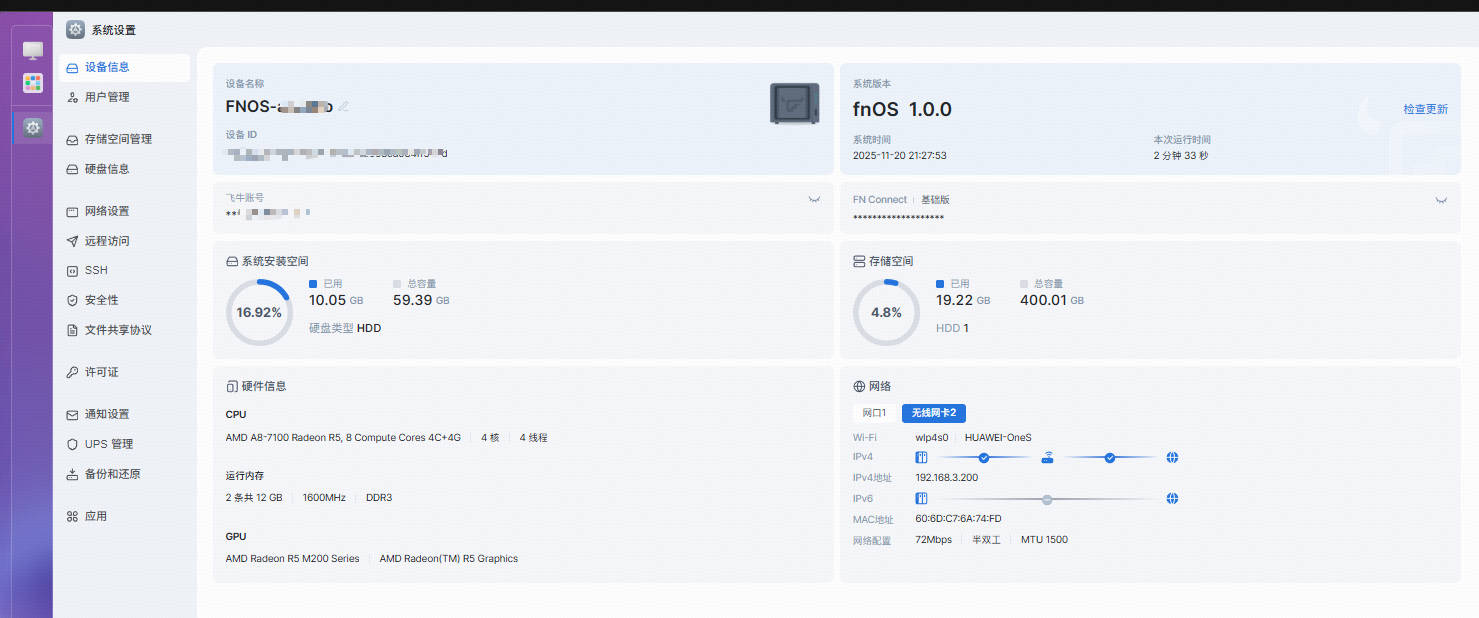Click the uptime value 2 分钟 33 秒

1181,156
